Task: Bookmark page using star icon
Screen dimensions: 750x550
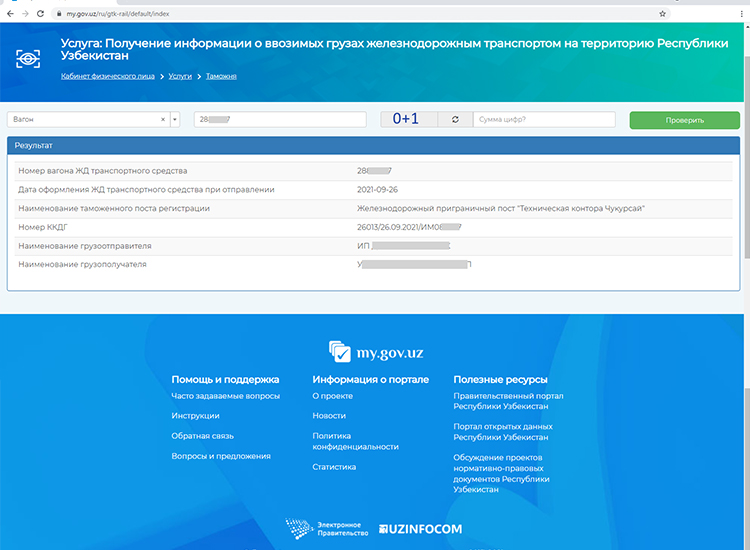Action: 662,14
